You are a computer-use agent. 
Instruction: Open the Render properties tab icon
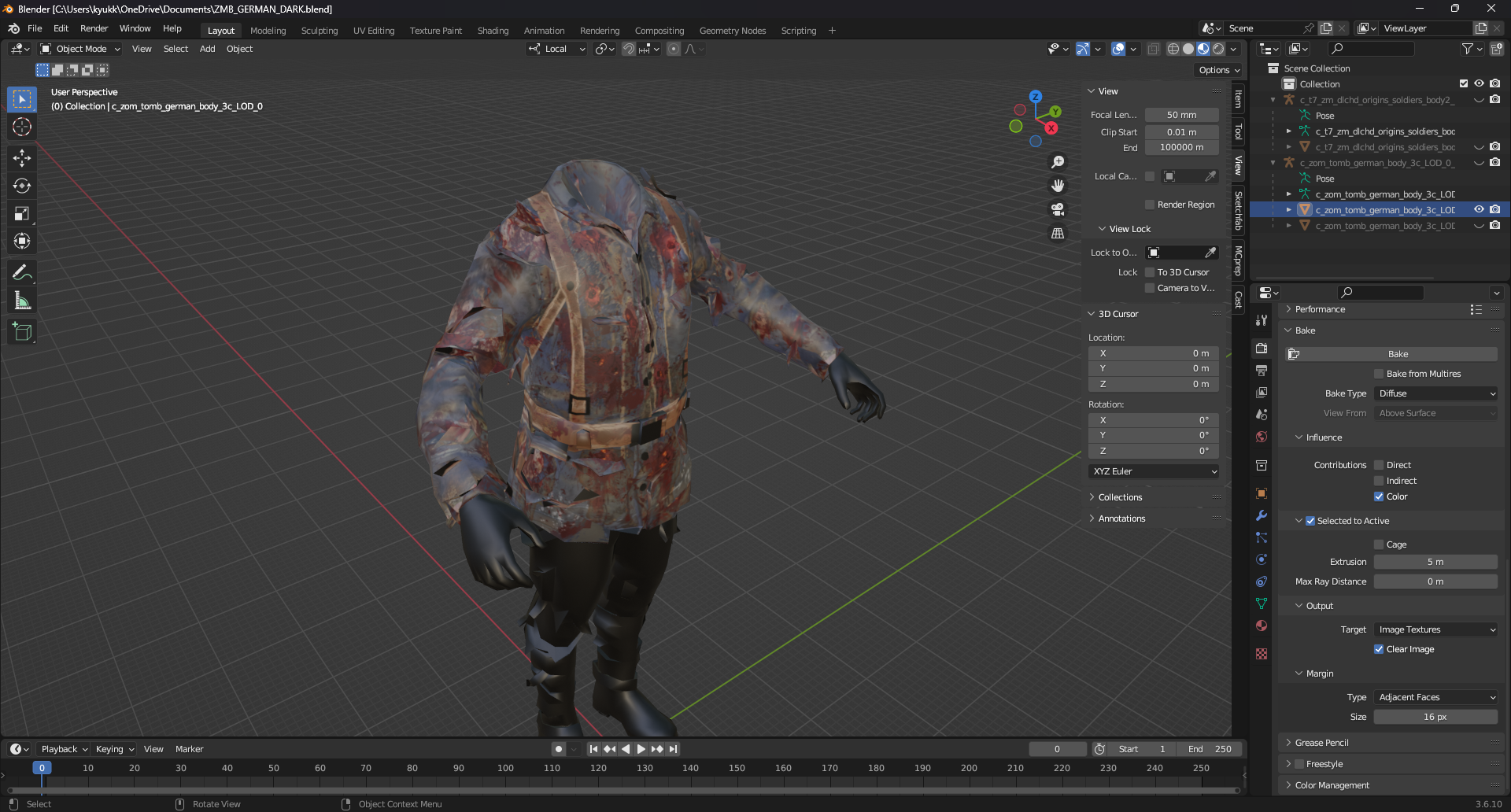click(1262, 348)
